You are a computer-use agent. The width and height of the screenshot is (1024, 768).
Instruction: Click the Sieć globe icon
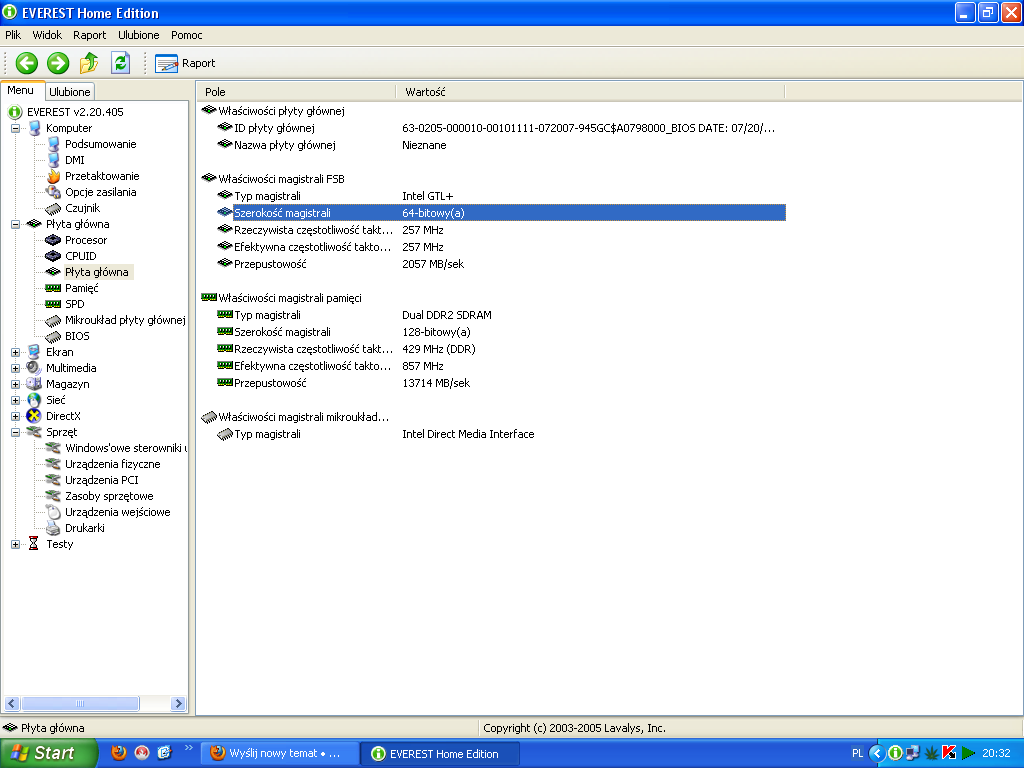tap(34, 400)
